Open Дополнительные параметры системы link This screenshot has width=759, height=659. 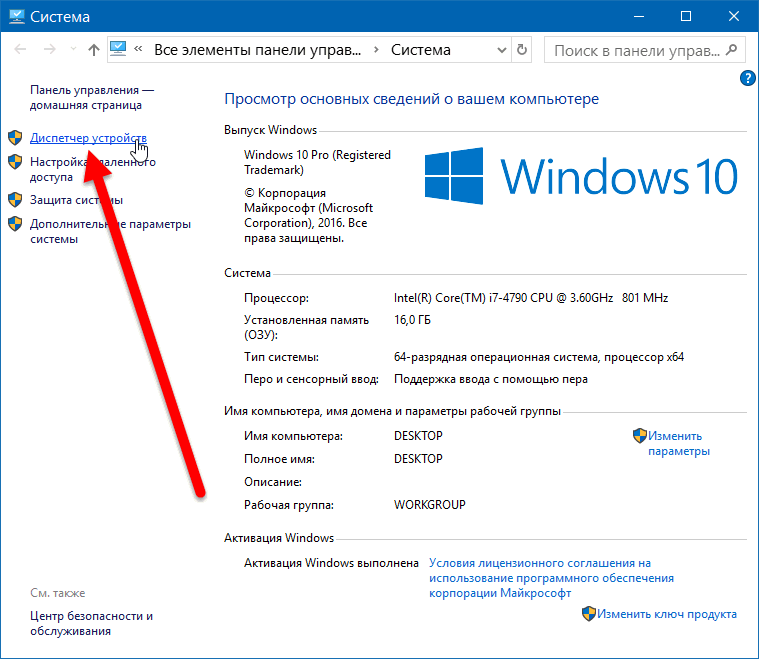(110, 231)
